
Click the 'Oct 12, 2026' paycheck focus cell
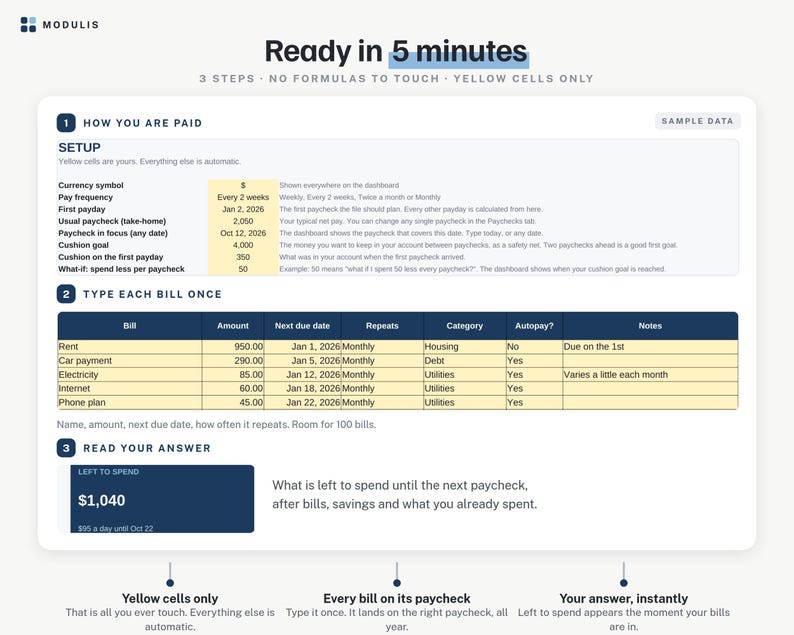coord(243,233)
